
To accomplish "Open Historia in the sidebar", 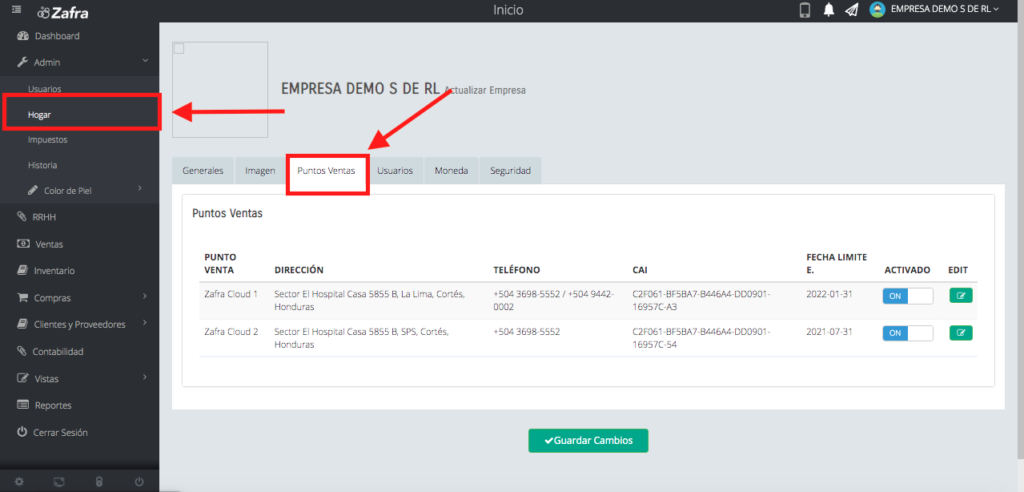I will click(42, 165).
